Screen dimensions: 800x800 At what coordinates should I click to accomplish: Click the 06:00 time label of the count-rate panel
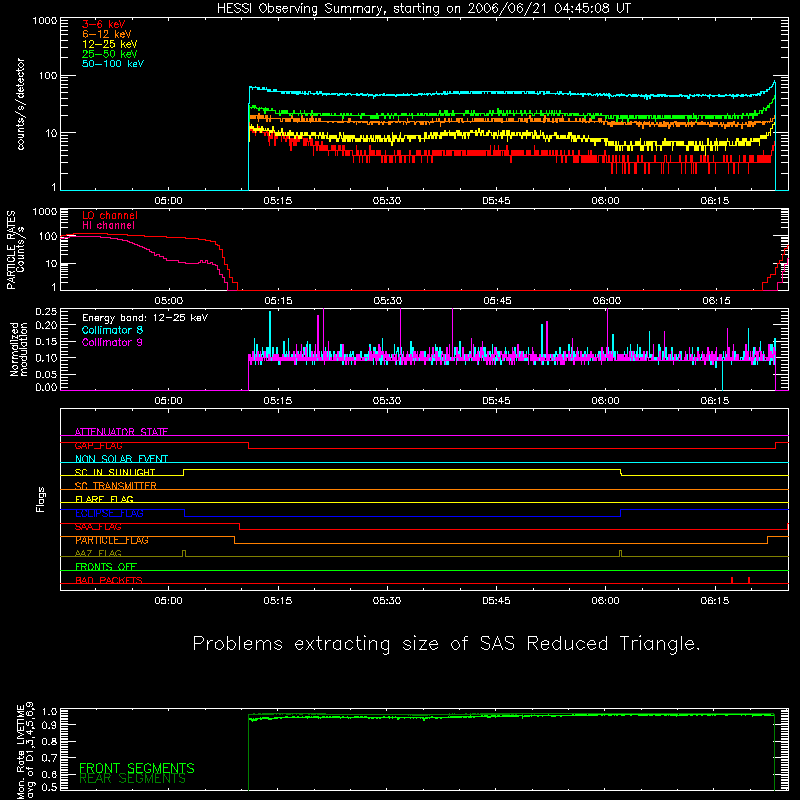[x=606, y=201]
